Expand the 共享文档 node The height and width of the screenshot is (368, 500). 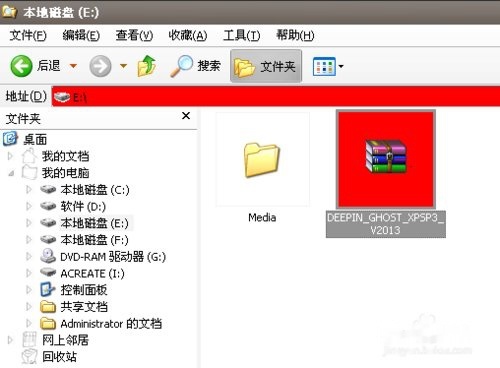tap(29, 306)
